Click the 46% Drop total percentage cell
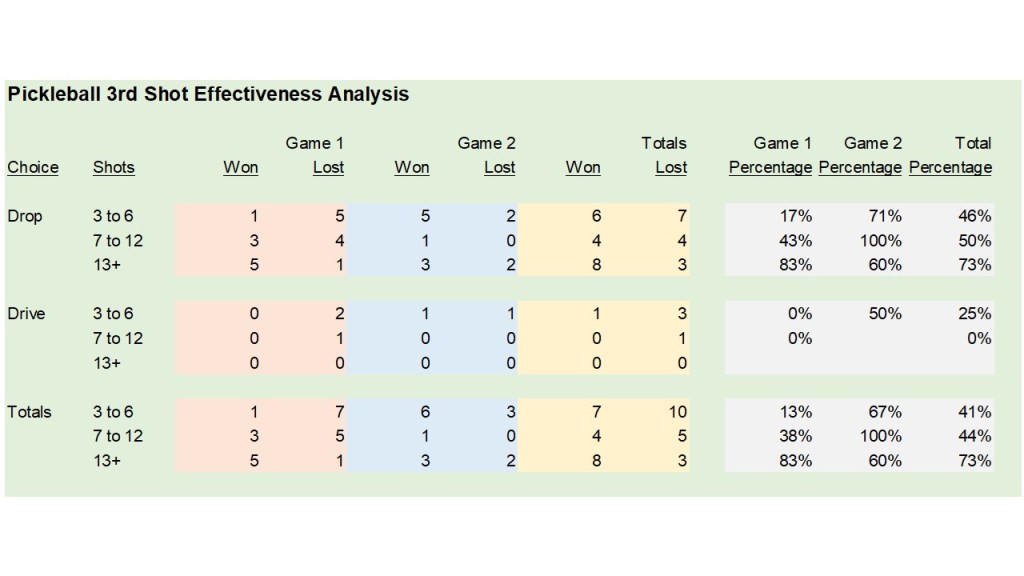The width and height of the screenshot is (1024, 576). (975, 216)
